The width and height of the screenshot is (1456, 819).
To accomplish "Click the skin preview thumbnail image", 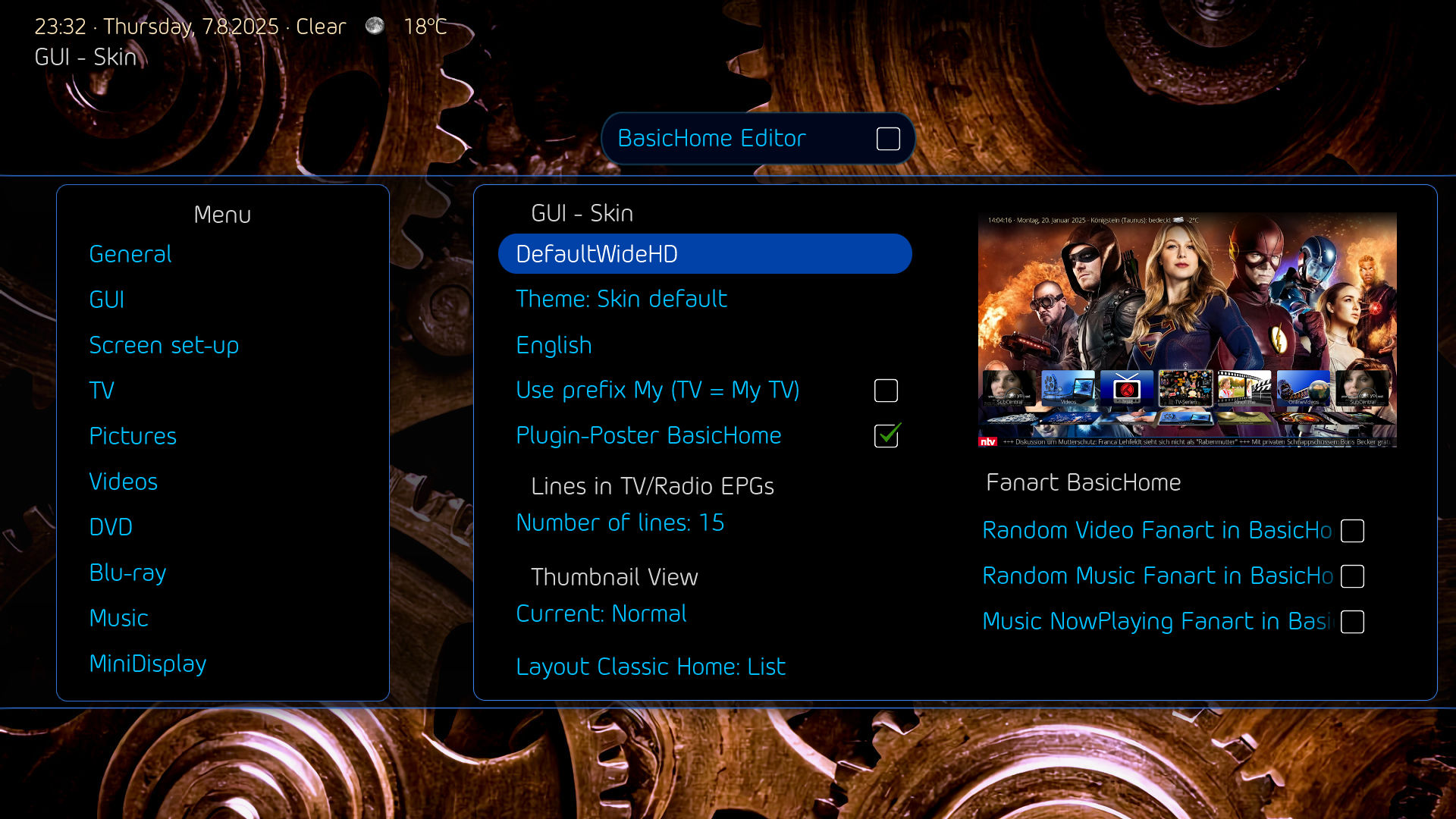I will (1187, 330).
